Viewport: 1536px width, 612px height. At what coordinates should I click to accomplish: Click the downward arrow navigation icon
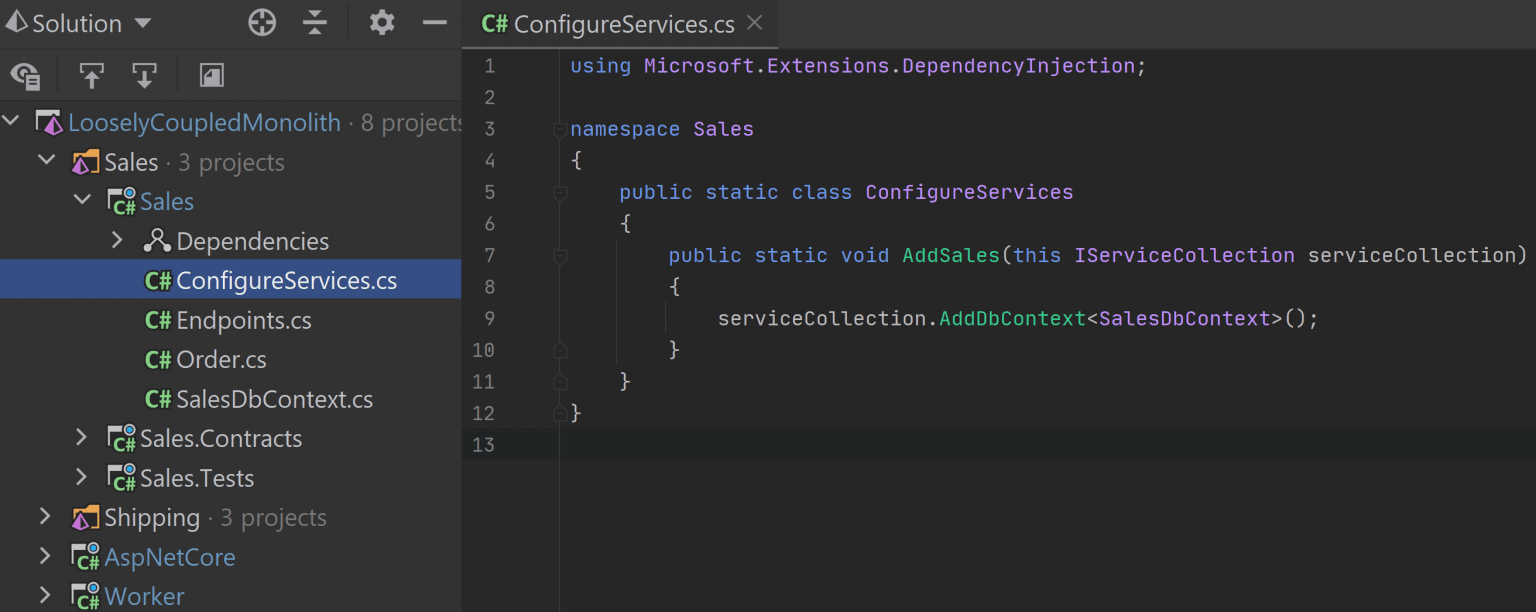145,75
